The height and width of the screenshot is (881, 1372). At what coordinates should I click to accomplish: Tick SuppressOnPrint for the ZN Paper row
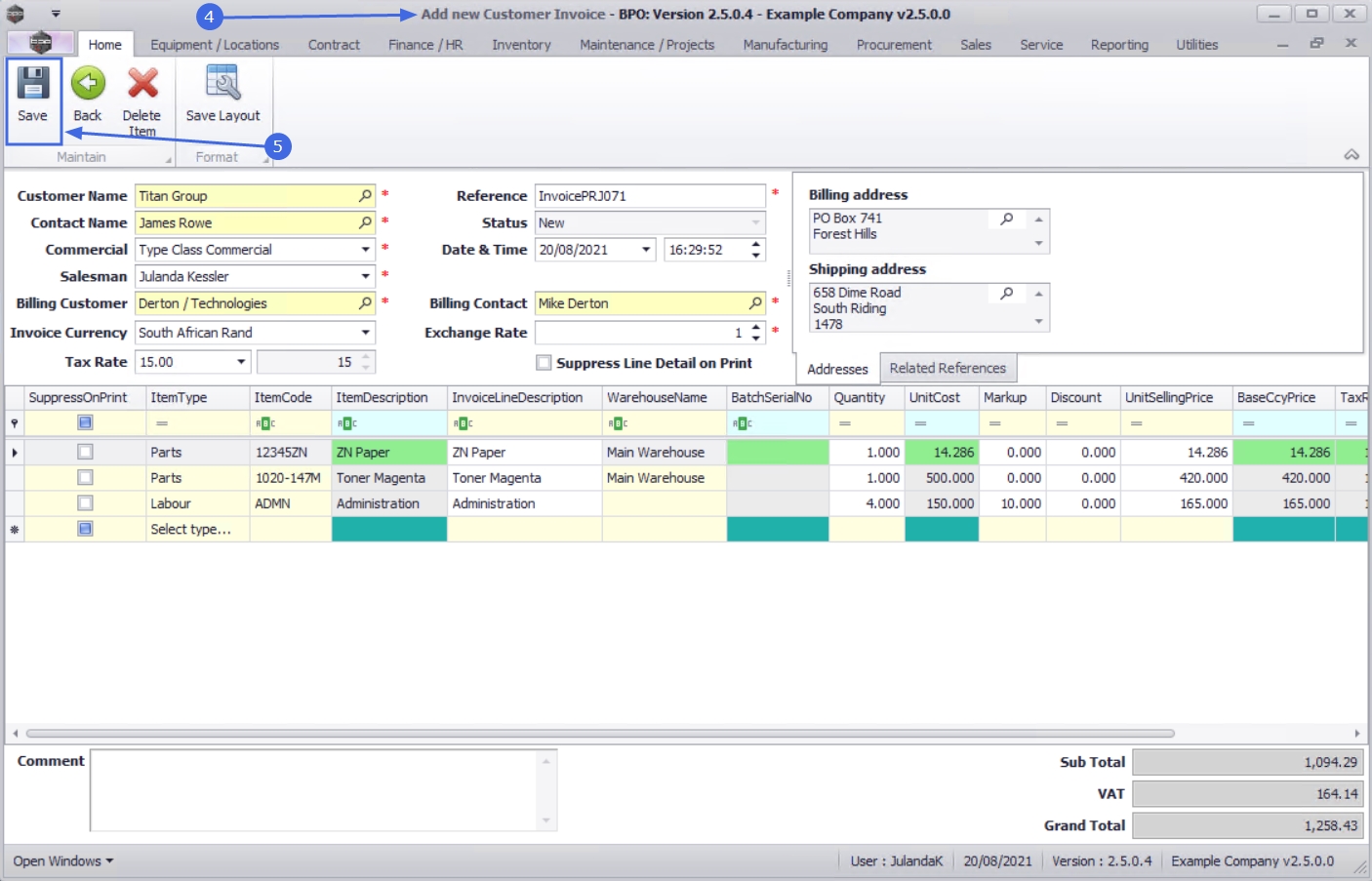coord(85,453)
